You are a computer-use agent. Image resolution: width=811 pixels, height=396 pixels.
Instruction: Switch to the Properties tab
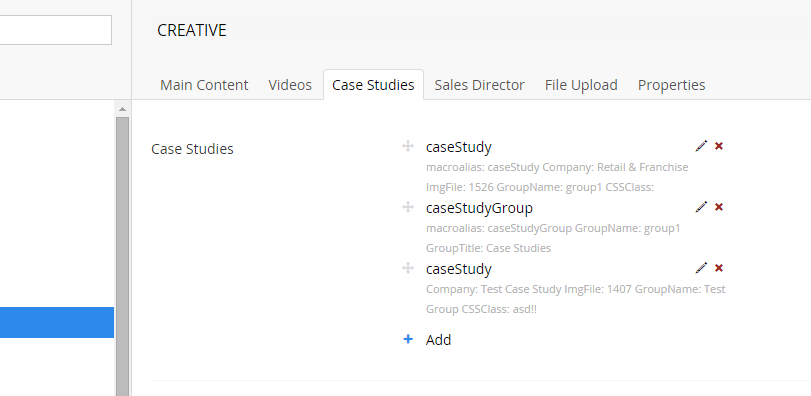pos(671,85)
